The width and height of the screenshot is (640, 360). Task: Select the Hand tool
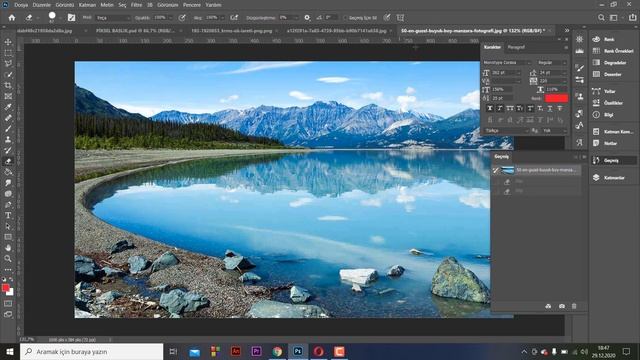click(x=8, y=247)
